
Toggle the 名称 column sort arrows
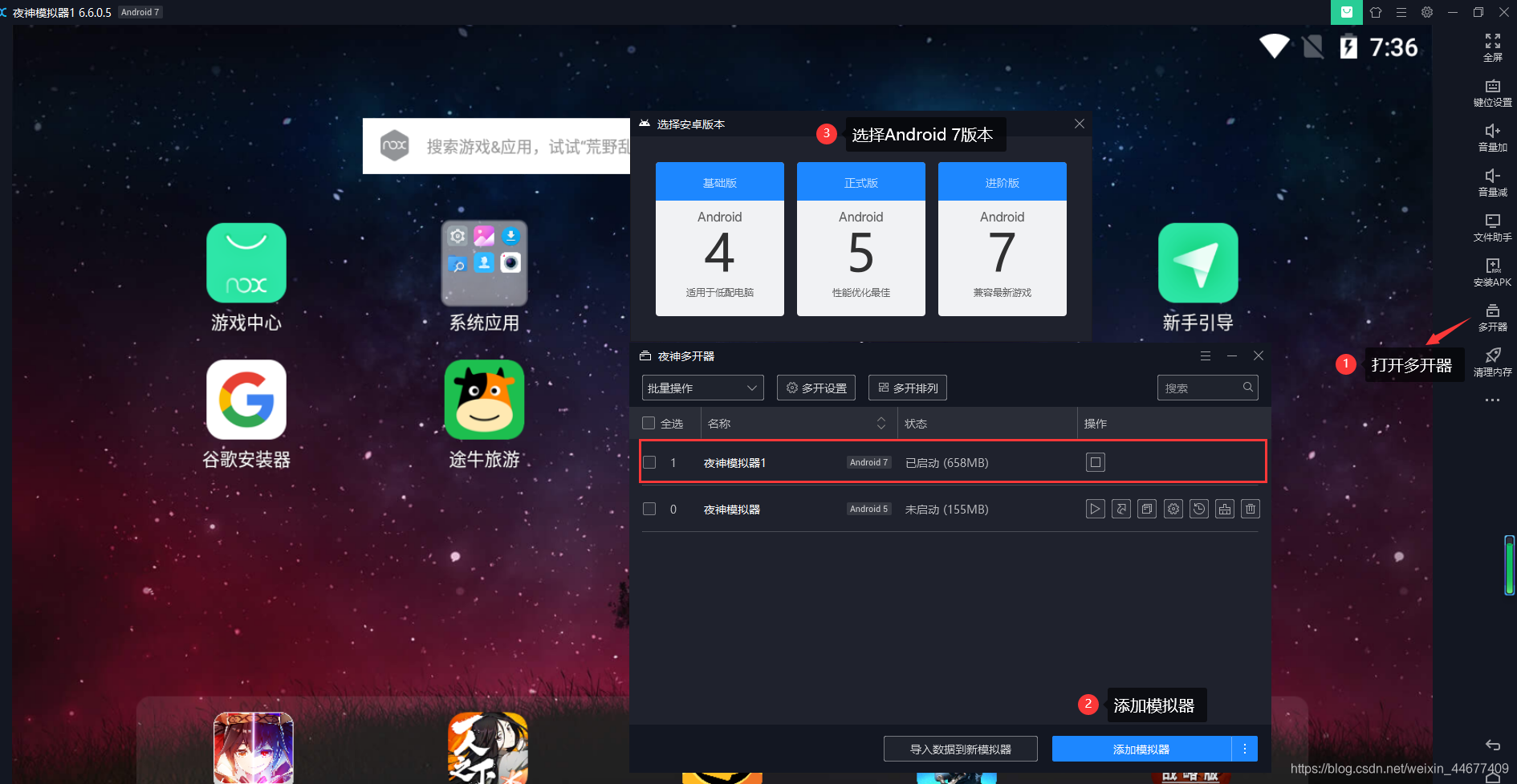coord(881,423)
